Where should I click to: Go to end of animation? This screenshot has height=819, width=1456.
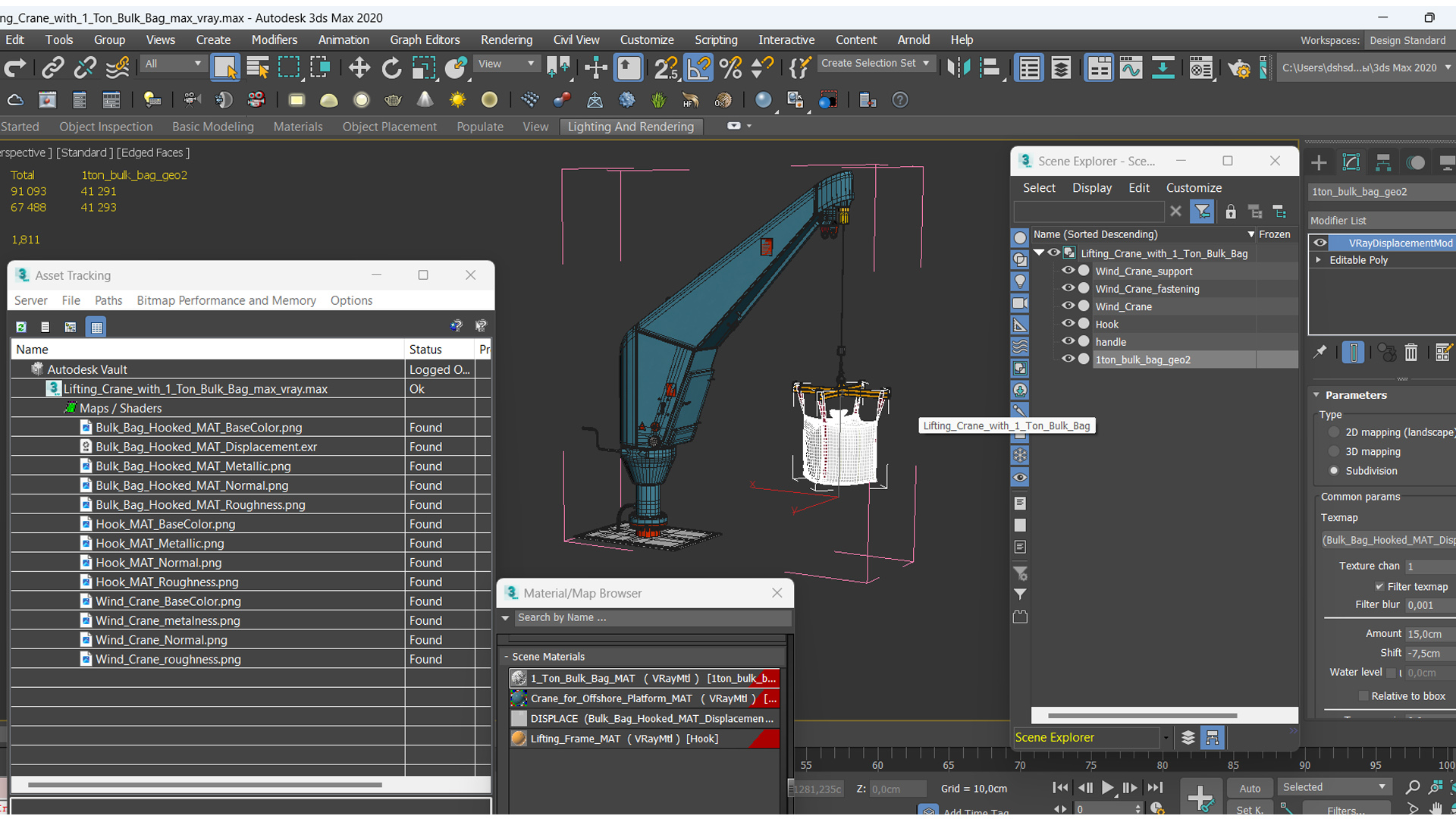click(x=1155, y=788)
